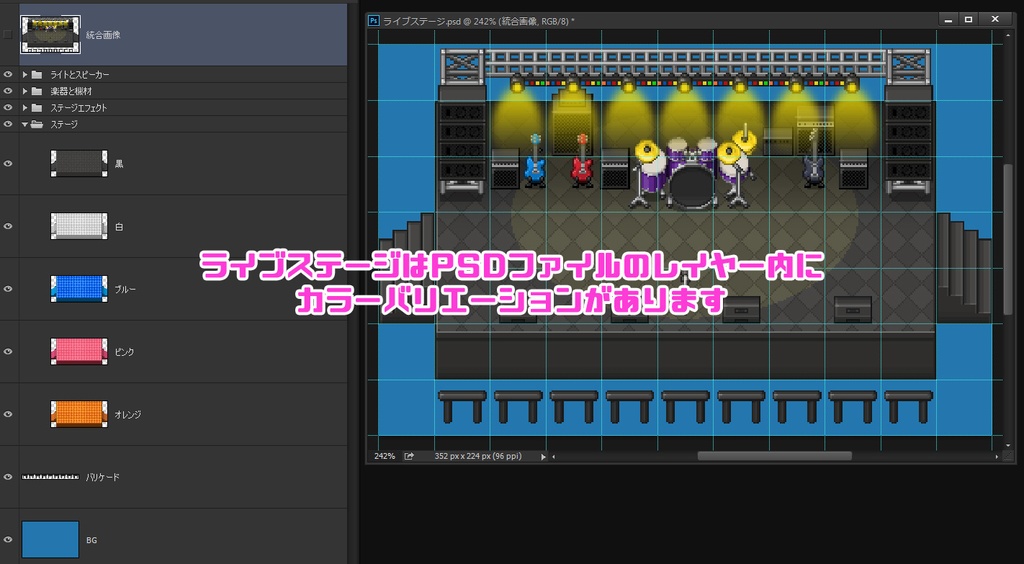Hide the ステージエフェクト group

(8, 107)
